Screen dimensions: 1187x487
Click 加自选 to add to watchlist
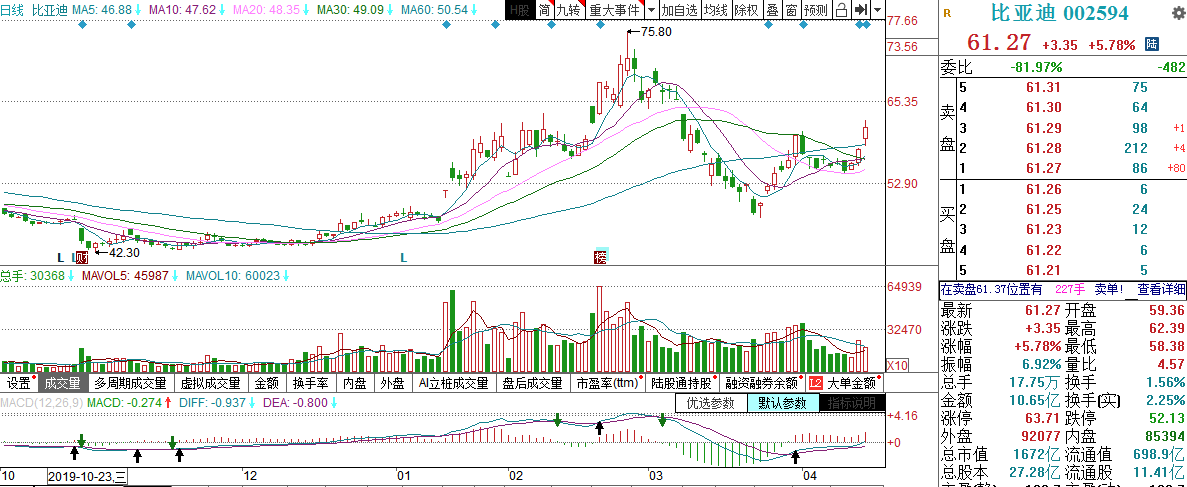coord(678,10)
